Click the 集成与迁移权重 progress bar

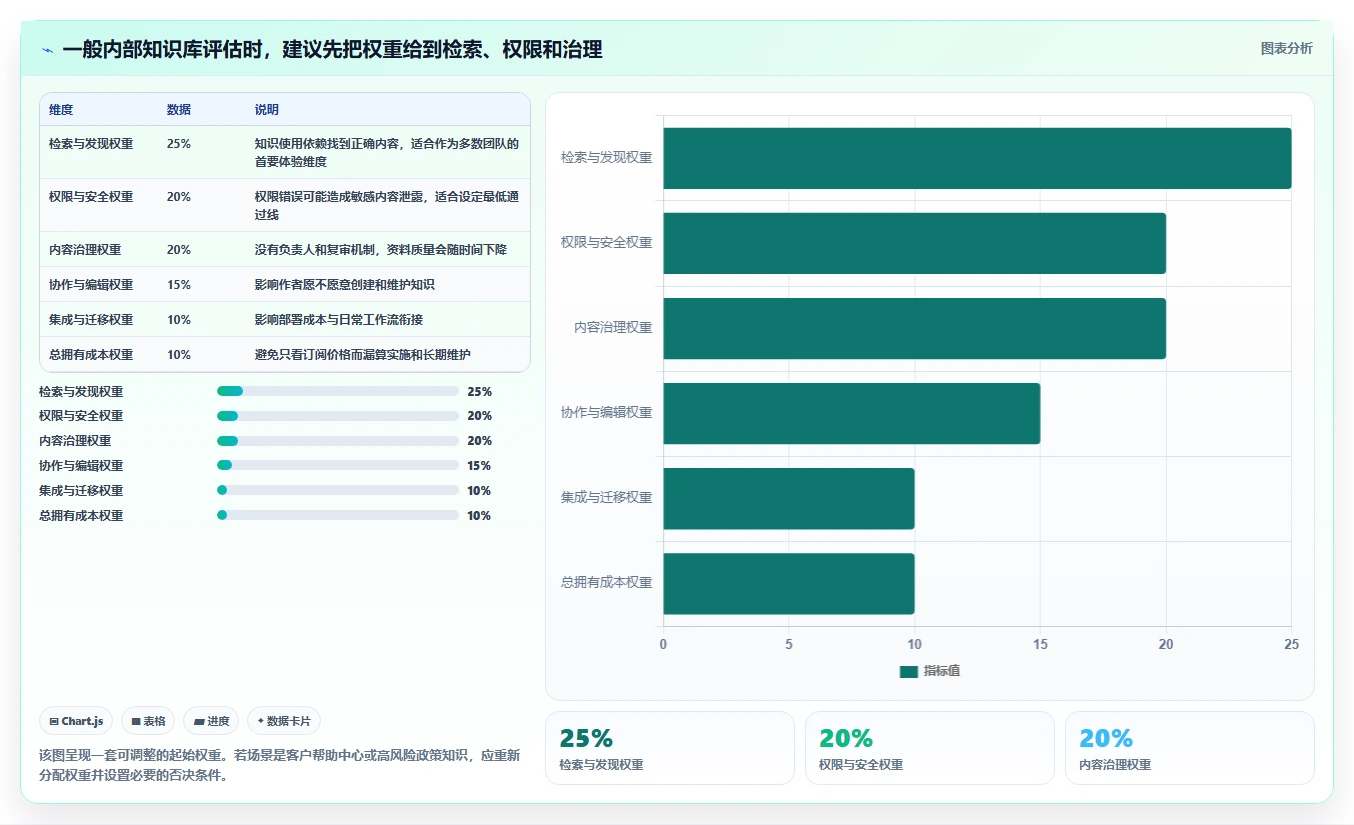point(338,491)
